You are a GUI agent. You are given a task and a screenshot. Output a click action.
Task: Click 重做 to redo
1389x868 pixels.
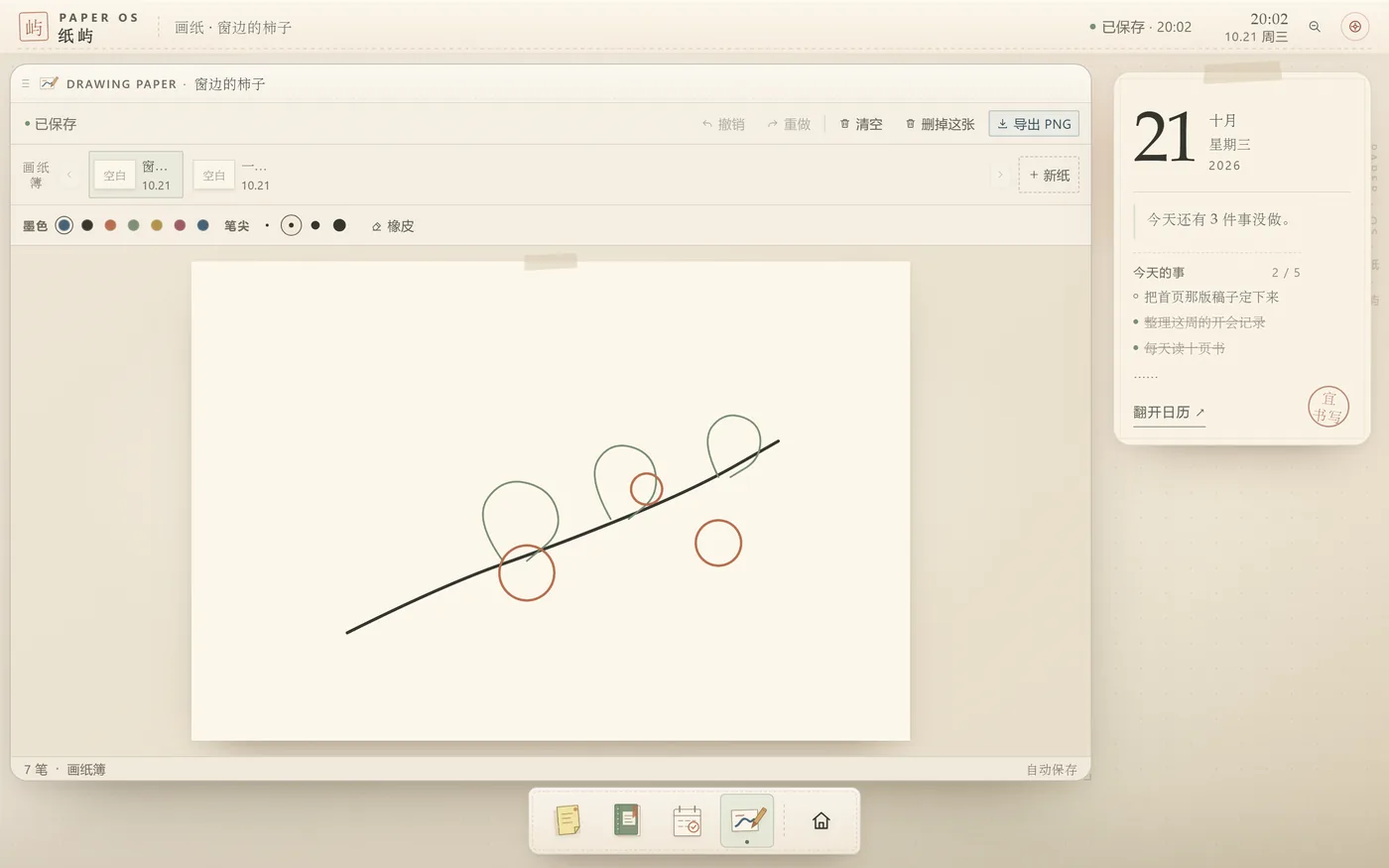tap(789, 124)
